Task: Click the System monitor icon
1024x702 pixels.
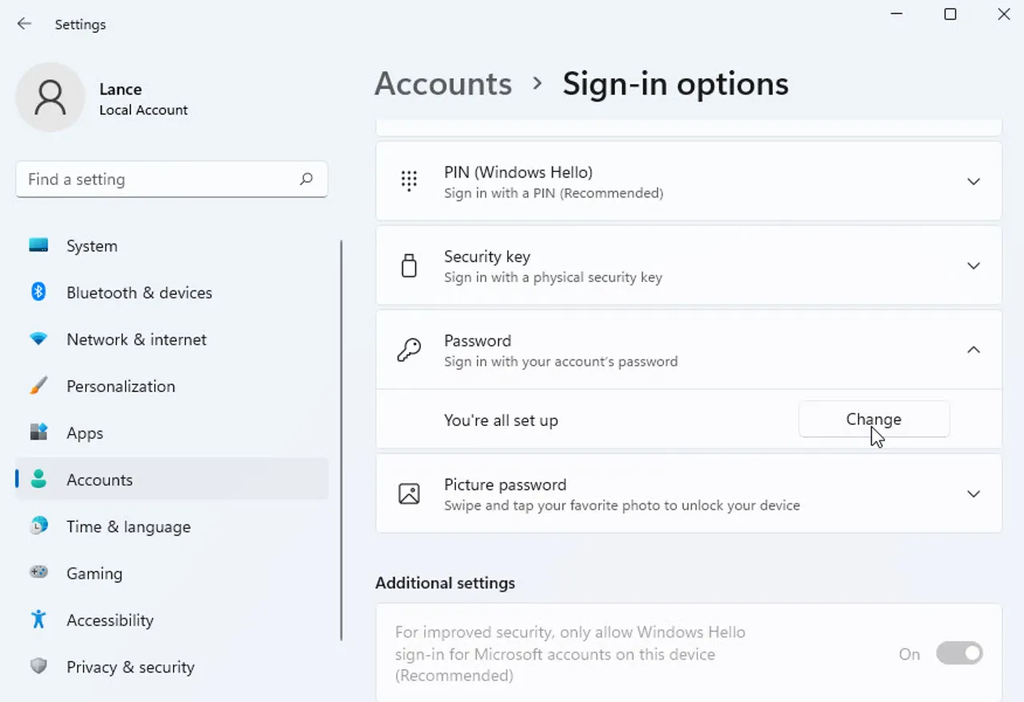Action: coord(39,246)
